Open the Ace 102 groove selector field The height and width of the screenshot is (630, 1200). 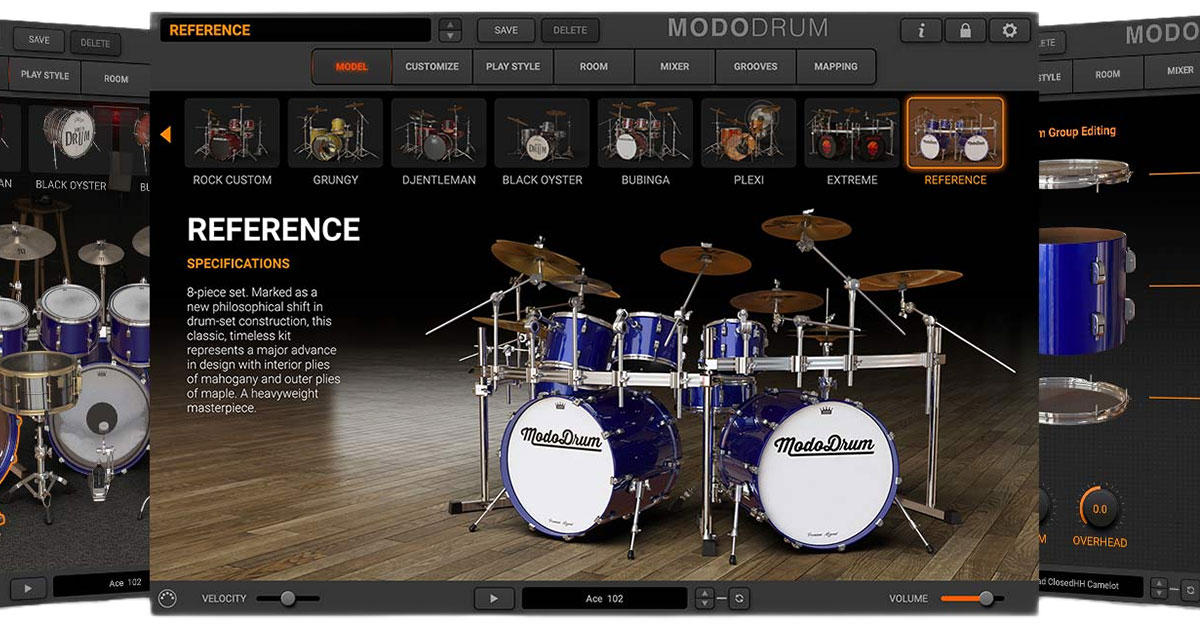604,598
